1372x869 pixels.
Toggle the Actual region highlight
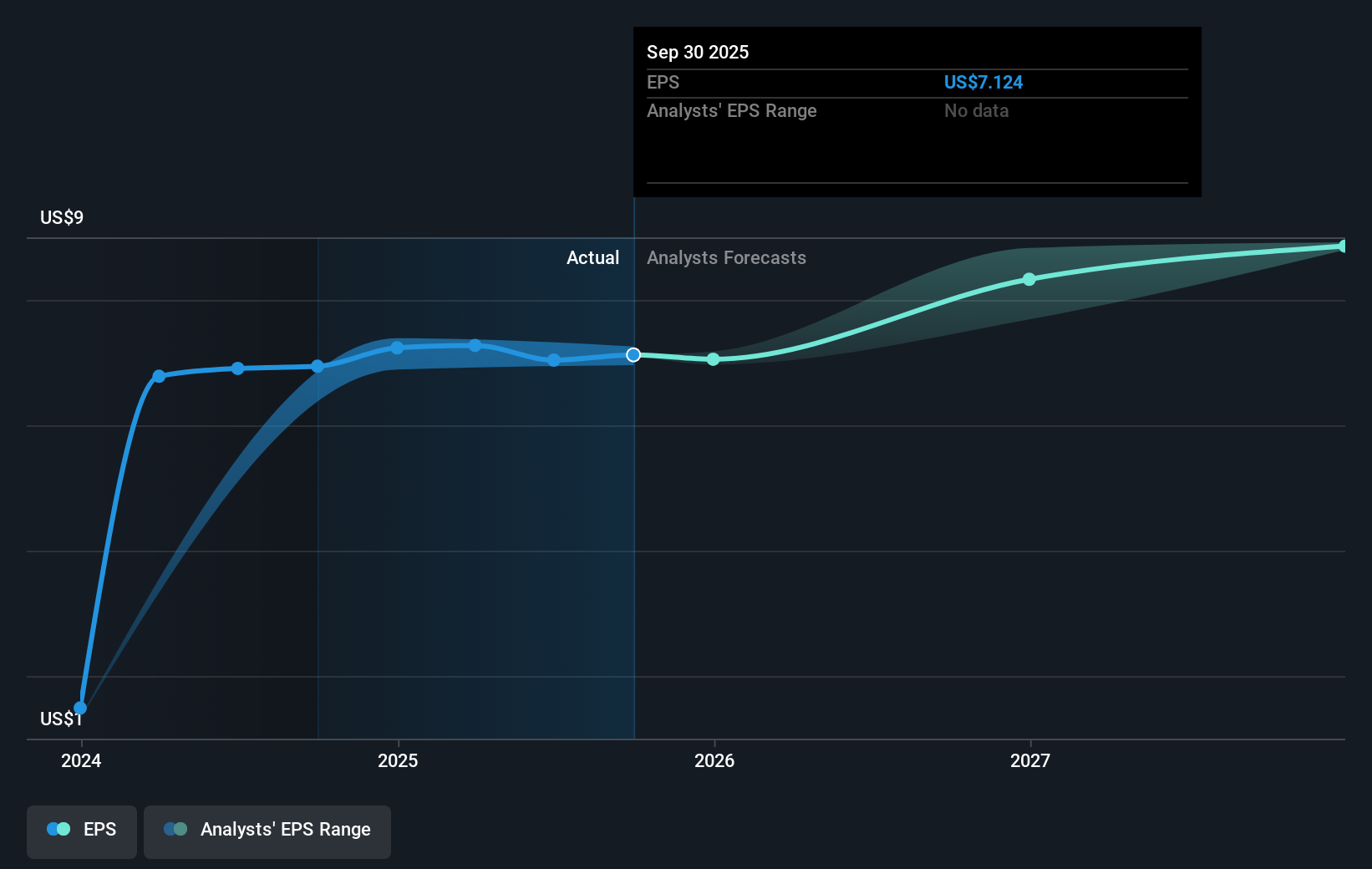(592, 257)
